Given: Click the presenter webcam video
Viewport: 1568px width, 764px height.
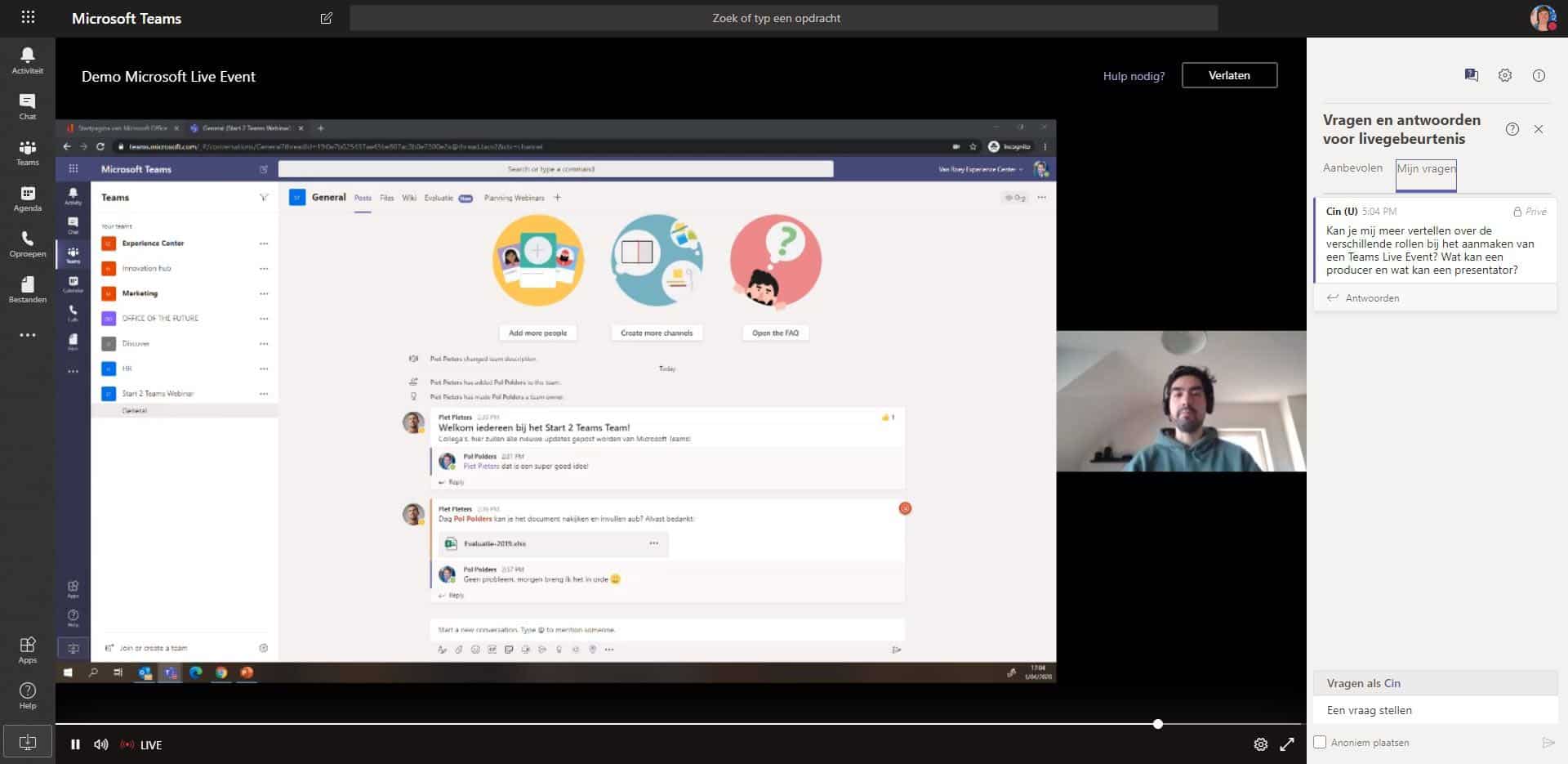Looking at the screenshot, I should 1181,401.
